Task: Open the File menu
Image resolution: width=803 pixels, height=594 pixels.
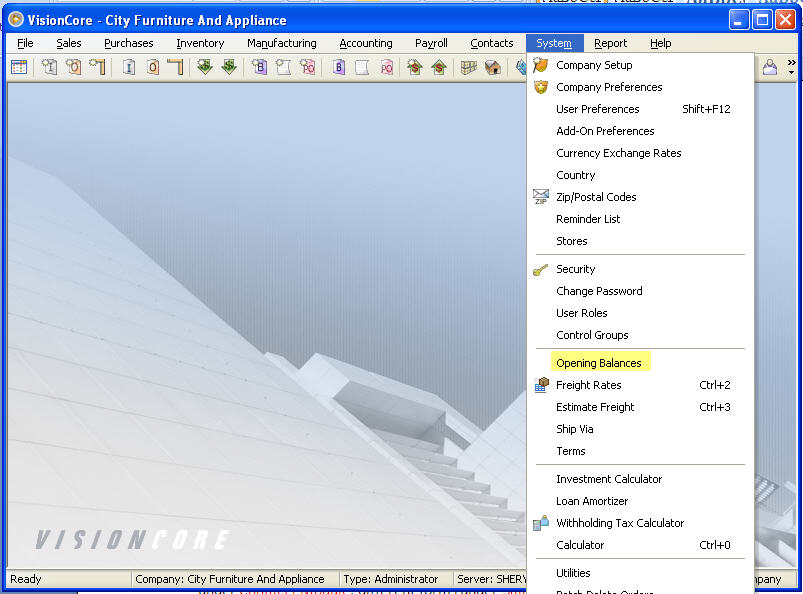Action: click(25, 44)
